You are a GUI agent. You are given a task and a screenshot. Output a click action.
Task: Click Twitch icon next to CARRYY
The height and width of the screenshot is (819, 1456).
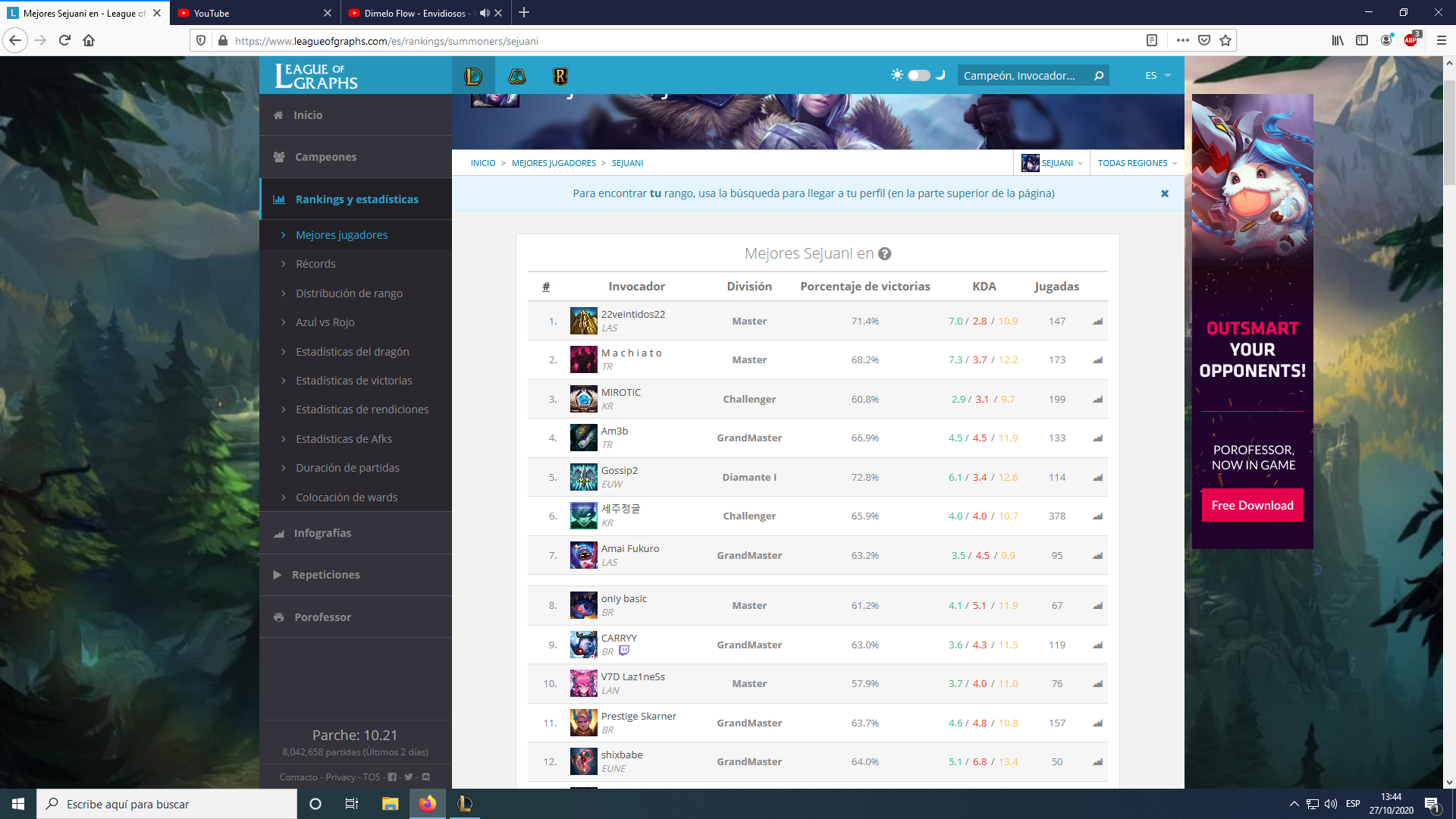pyautogui.click(x=623, y=651)
